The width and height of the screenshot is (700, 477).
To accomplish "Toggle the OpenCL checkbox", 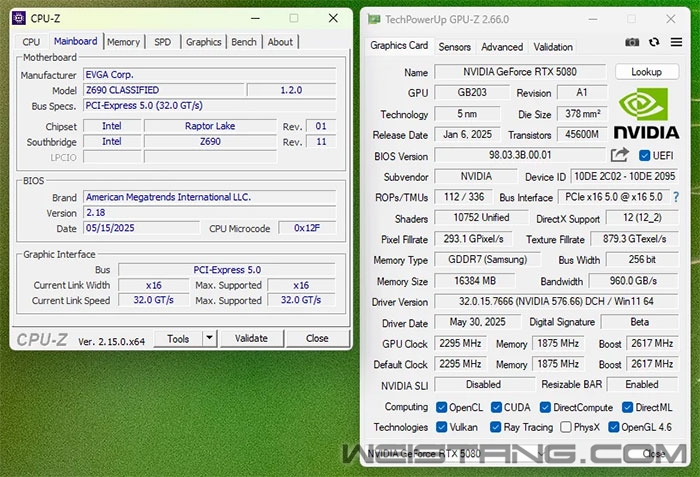I will 442,407.
